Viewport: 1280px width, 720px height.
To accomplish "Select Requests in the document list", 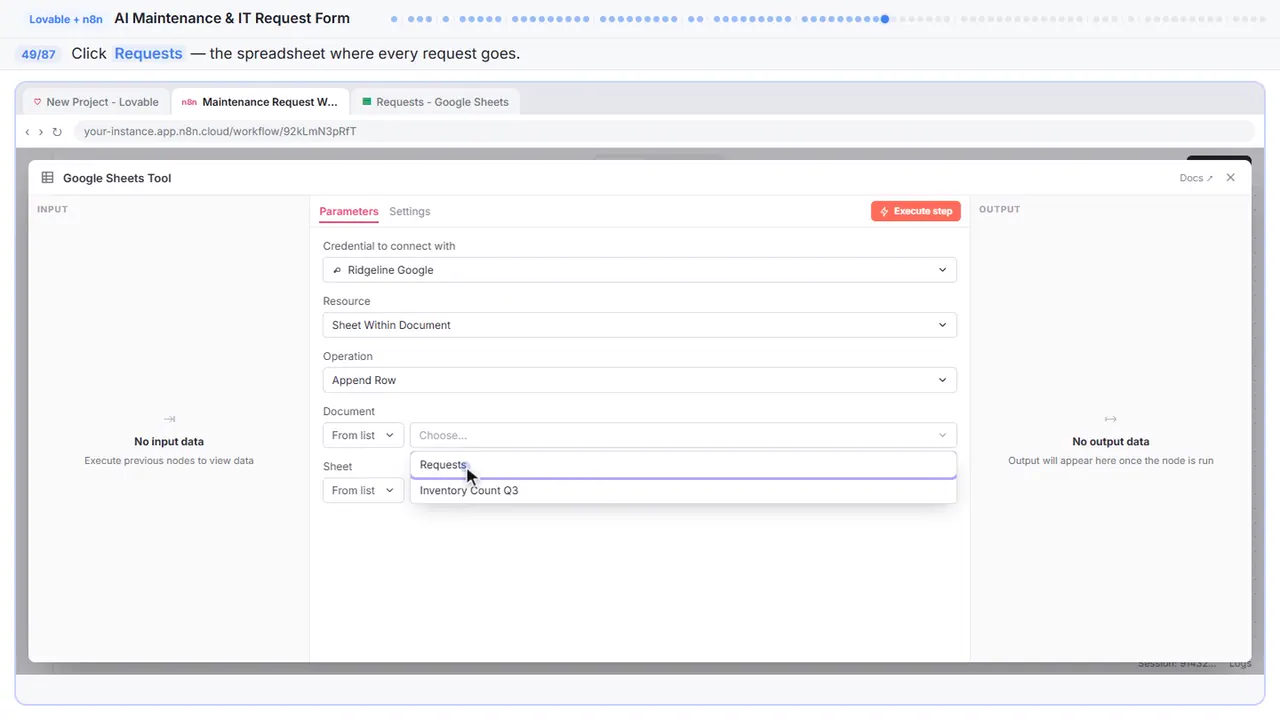I will pos(683,465).
